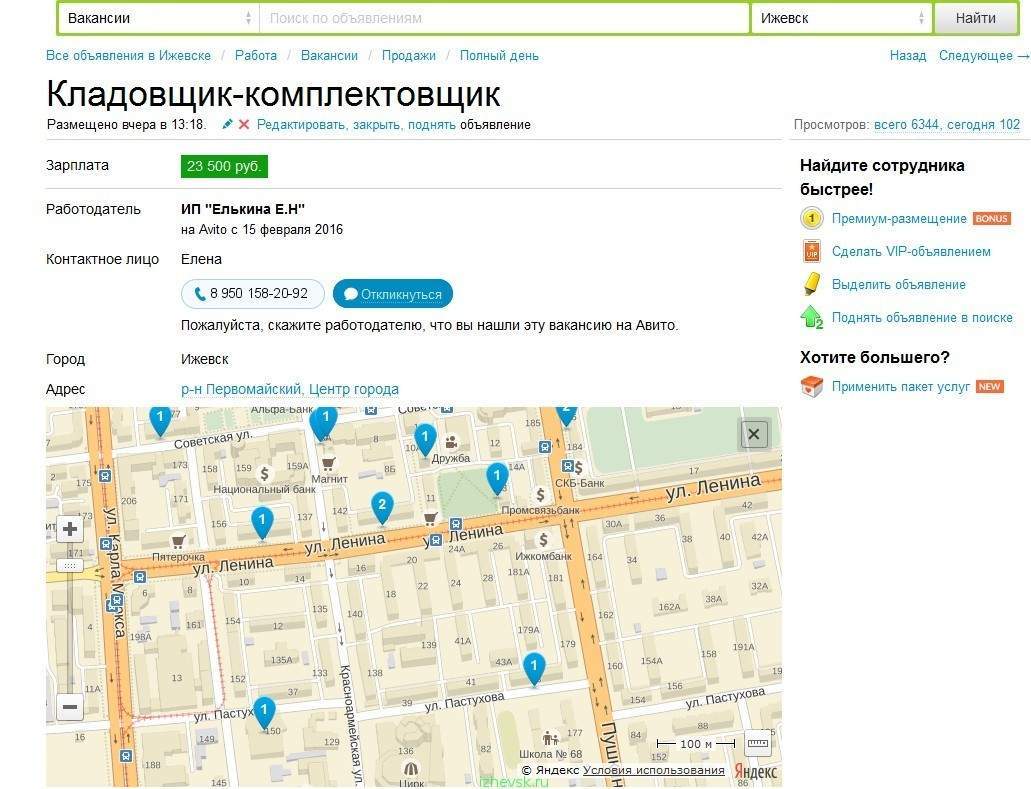The height and width of the screenshot is (789, 1031).
Task: Click map pin near building 14A
Action: click(x=496, y=479)
